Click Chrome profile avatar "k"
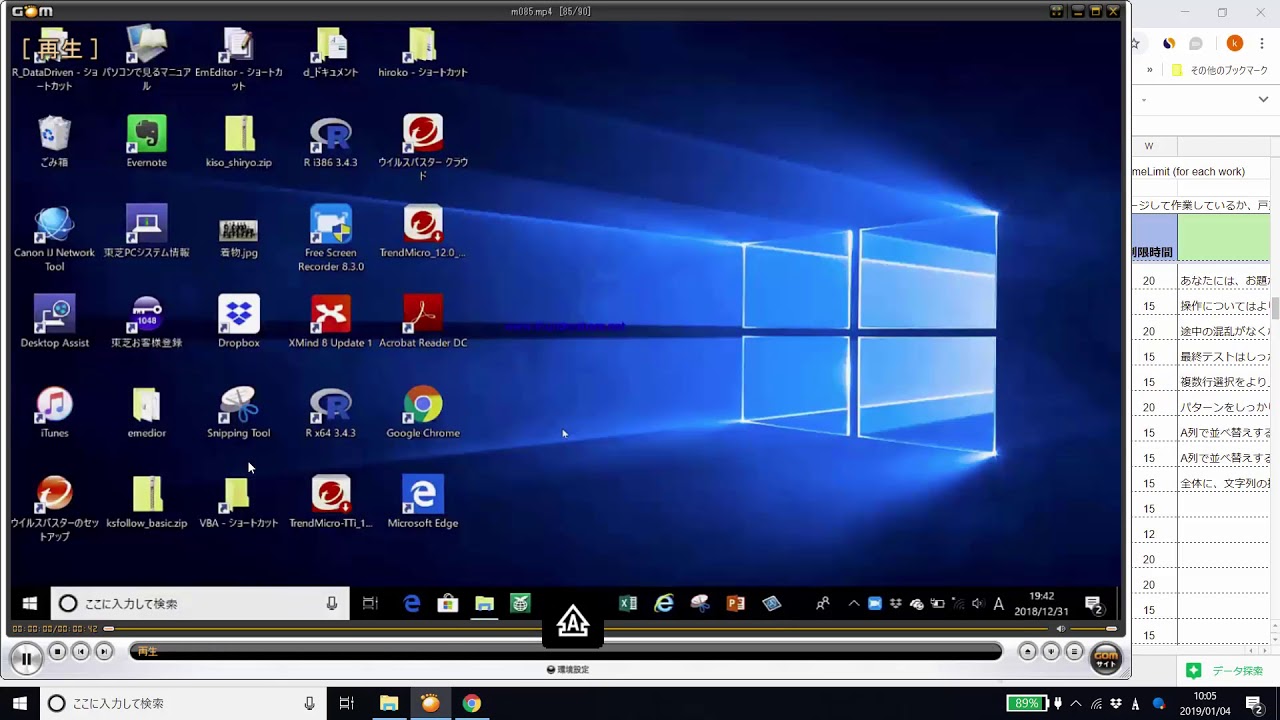Image resolution: width=1280 pixels, height=720 pixels. tap(1235, 43)
